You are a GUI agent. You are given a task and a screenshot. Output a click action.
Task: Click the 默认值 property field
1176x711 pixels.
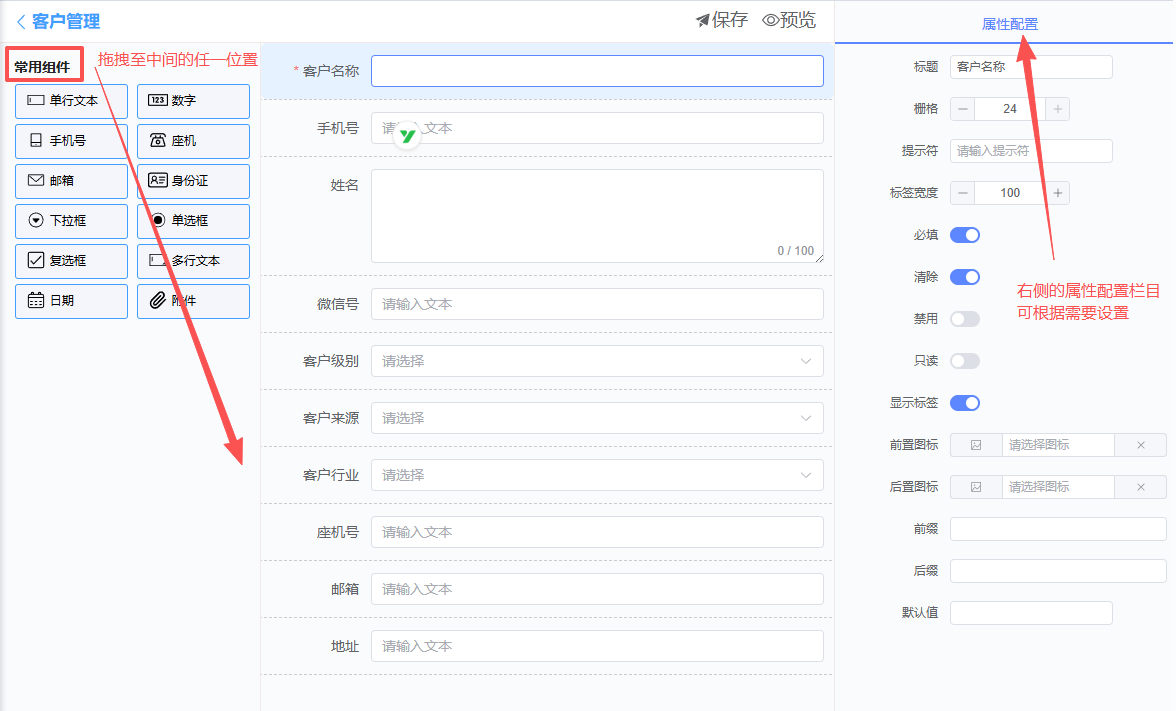(x=1031, y=613)
